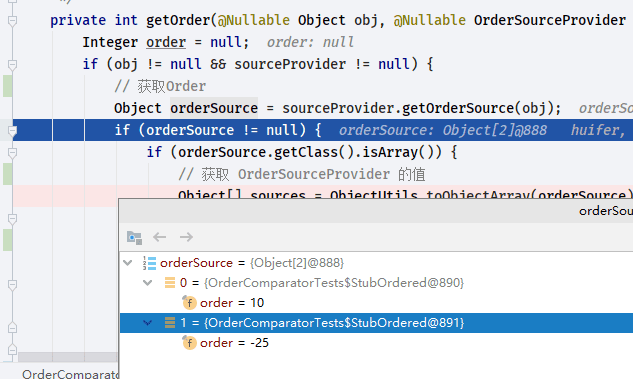Open the OrderComparator editor tab at bottom
This screenshot has width=633, height=379.
tap(70, 374)
